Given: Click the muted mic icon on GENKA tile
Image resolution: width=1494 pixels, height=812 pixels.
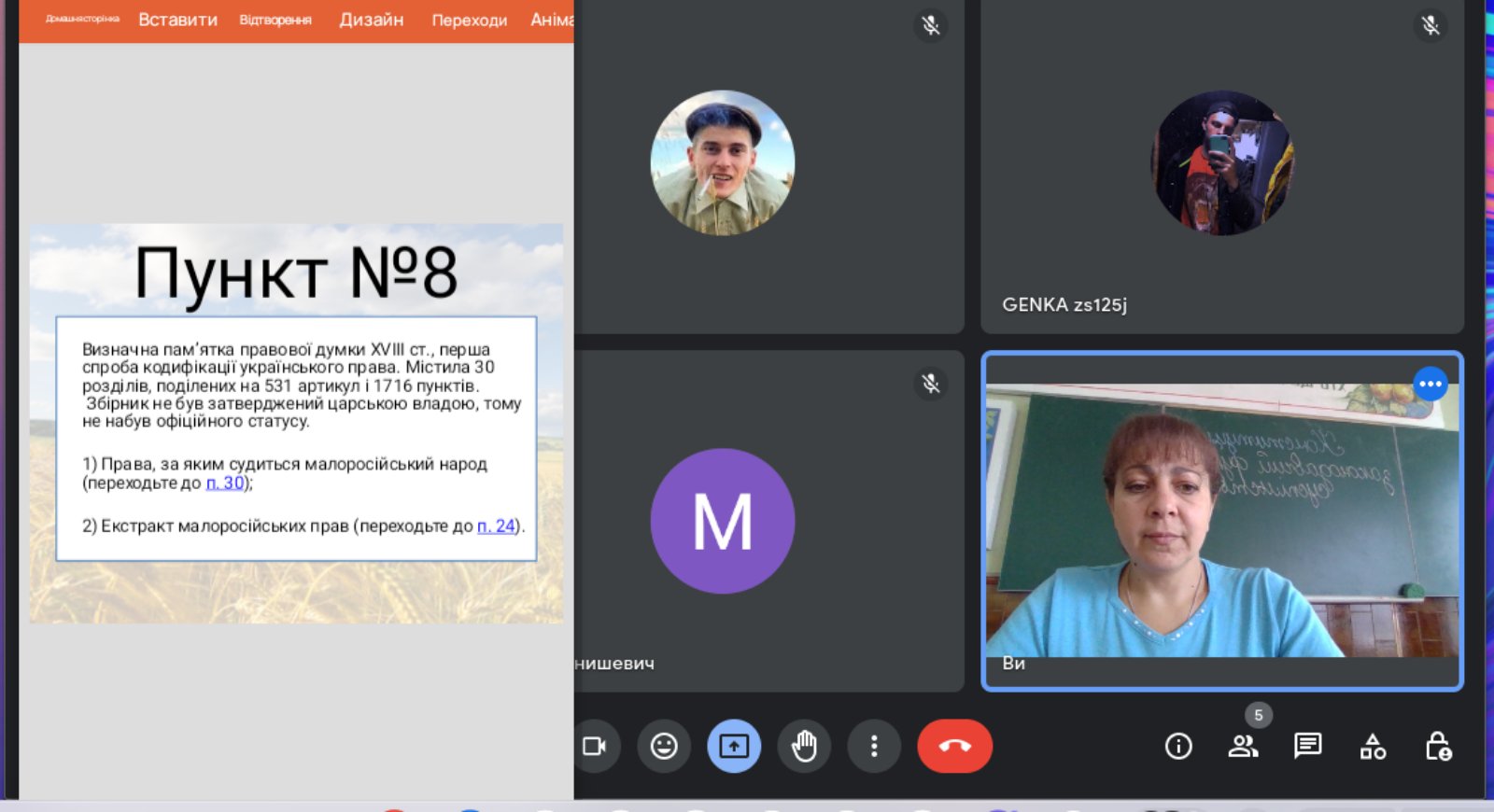Looking at the screenshot, I should (x=1431, y=25).
